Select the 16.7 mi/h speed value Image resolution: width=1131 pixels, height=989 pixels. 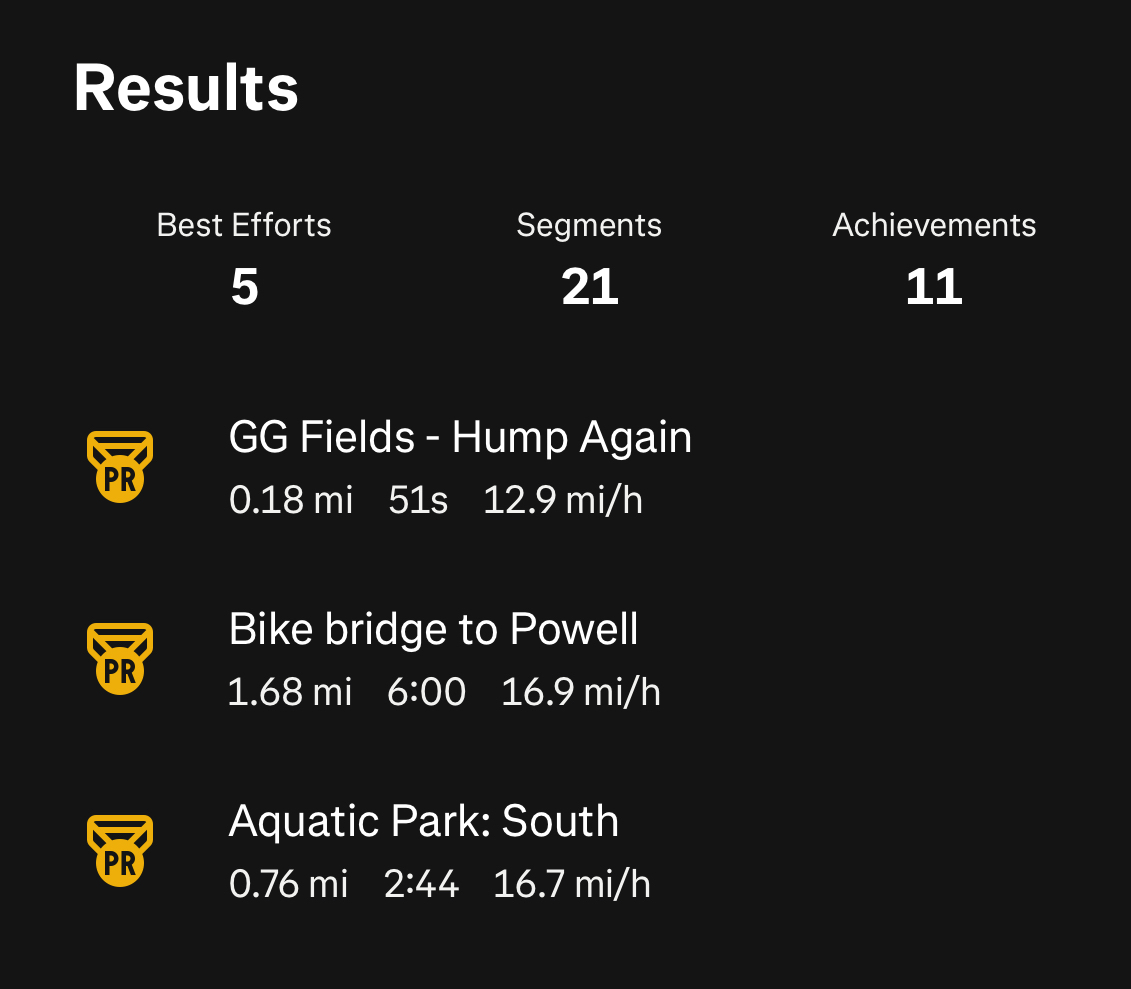572,883
